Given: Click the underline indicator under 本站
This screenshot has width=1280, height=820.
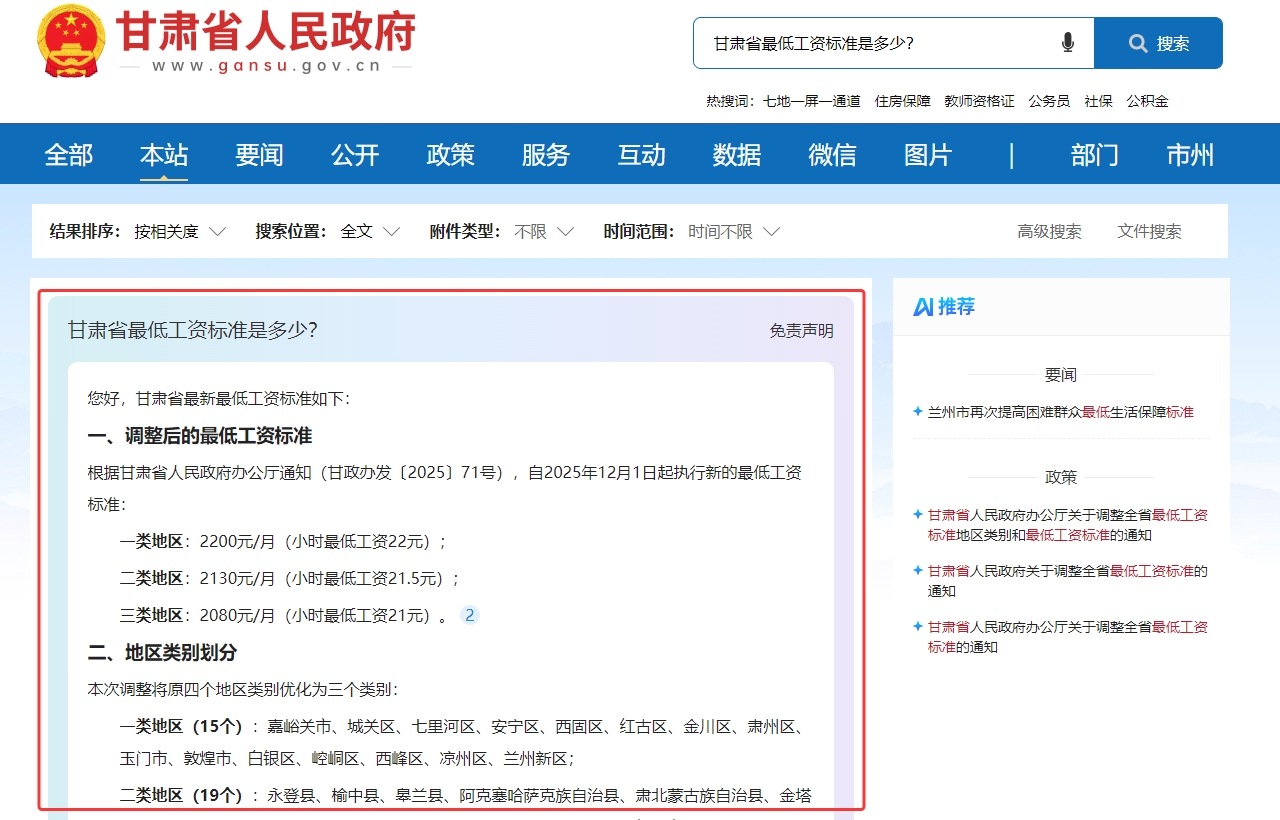Looking at the screenshot, I should [x=164, y=177].
